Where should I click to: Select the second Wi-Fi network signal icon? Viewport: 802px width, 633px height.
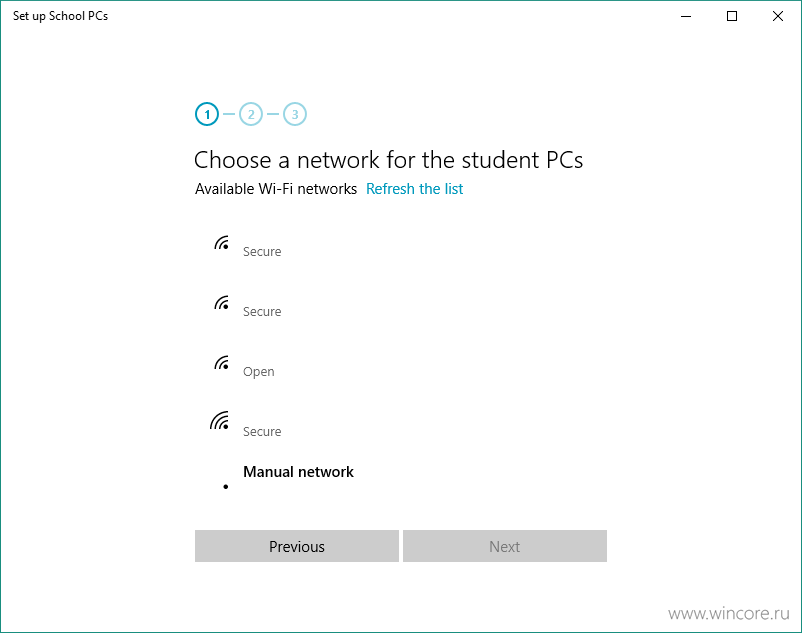tap(221, 303)
